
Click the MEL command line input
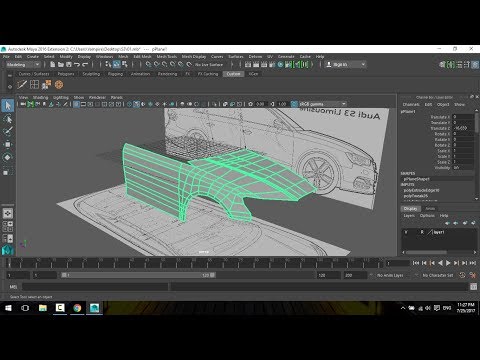click(x=95, y=287)
